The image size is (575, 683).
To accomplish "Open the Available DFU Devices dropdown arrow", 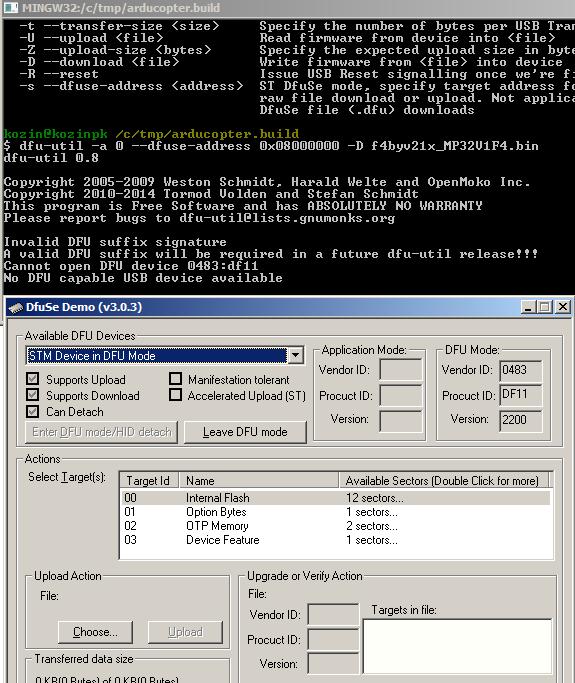I will [x=295, y=355].
